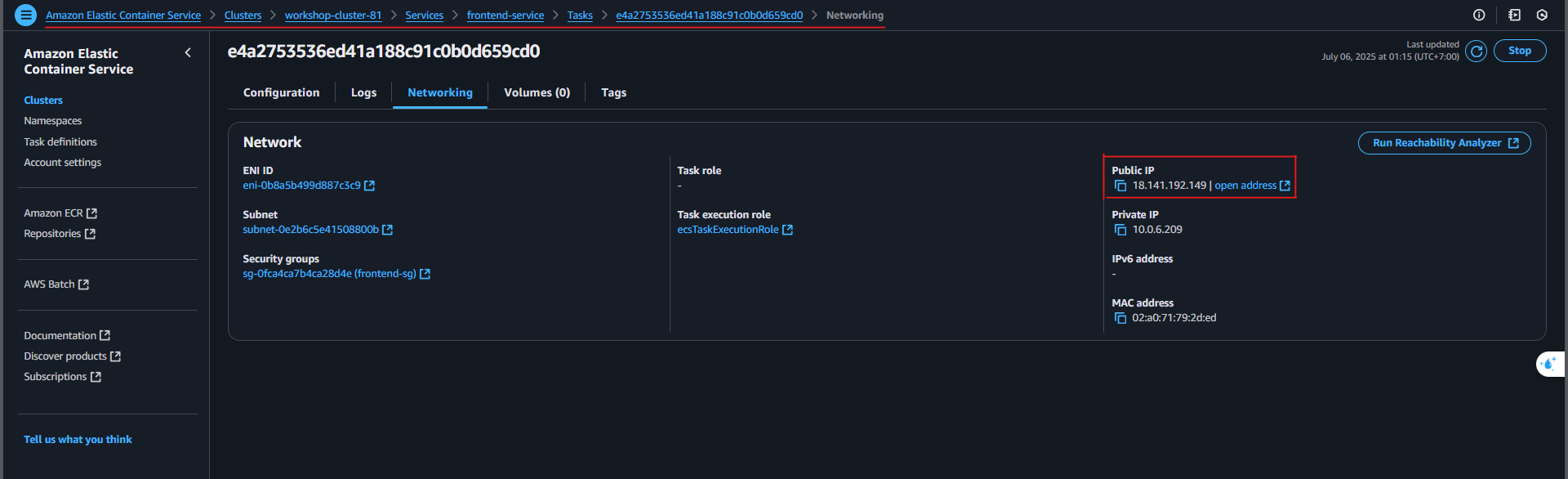Go to Clusters breadcrumb
The width and height of the screenshot is (1568, 479).
pos(243,16)
